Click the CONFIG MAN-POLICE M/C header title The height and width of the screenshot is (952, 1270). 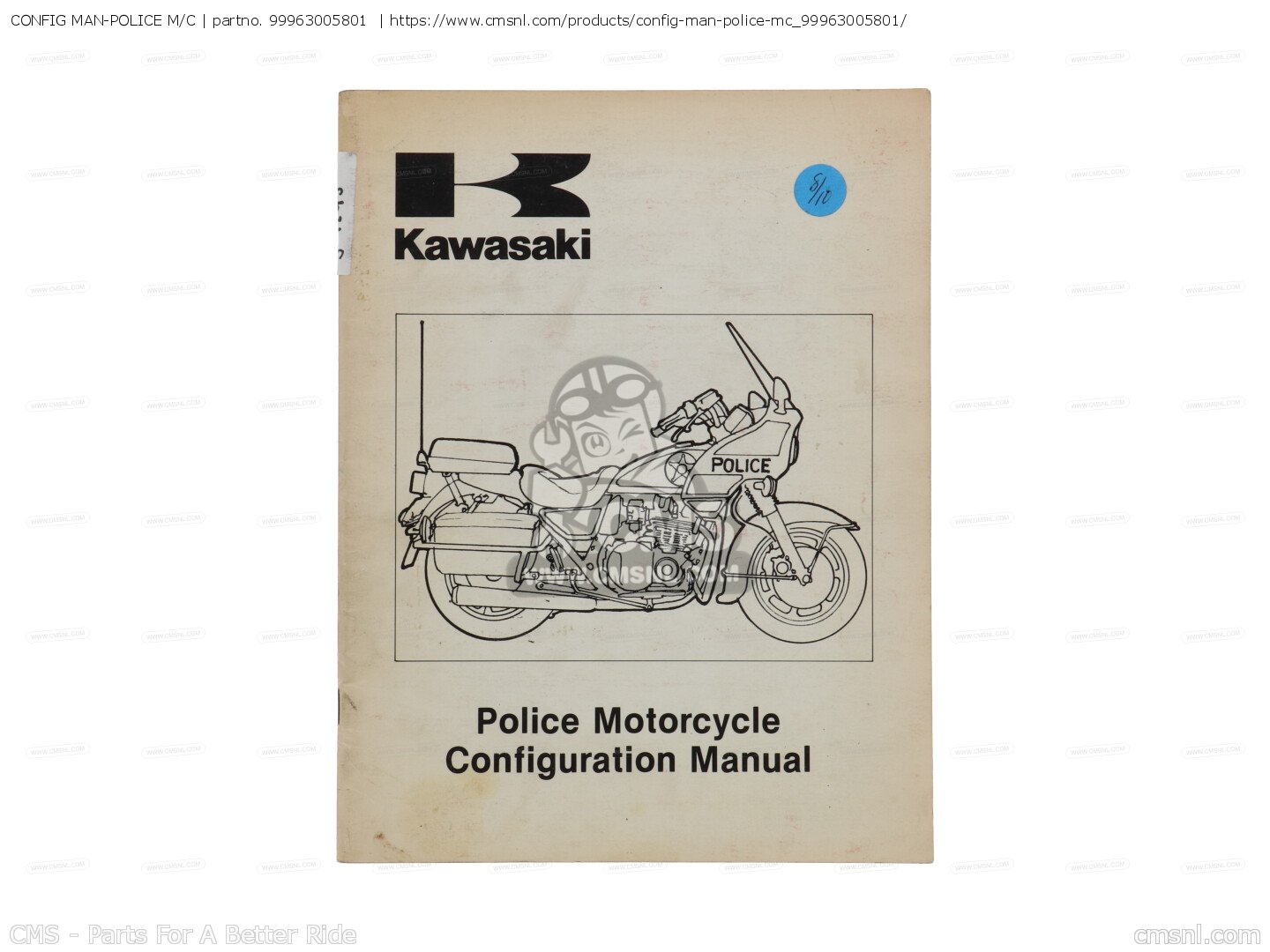tap(103, 19)
